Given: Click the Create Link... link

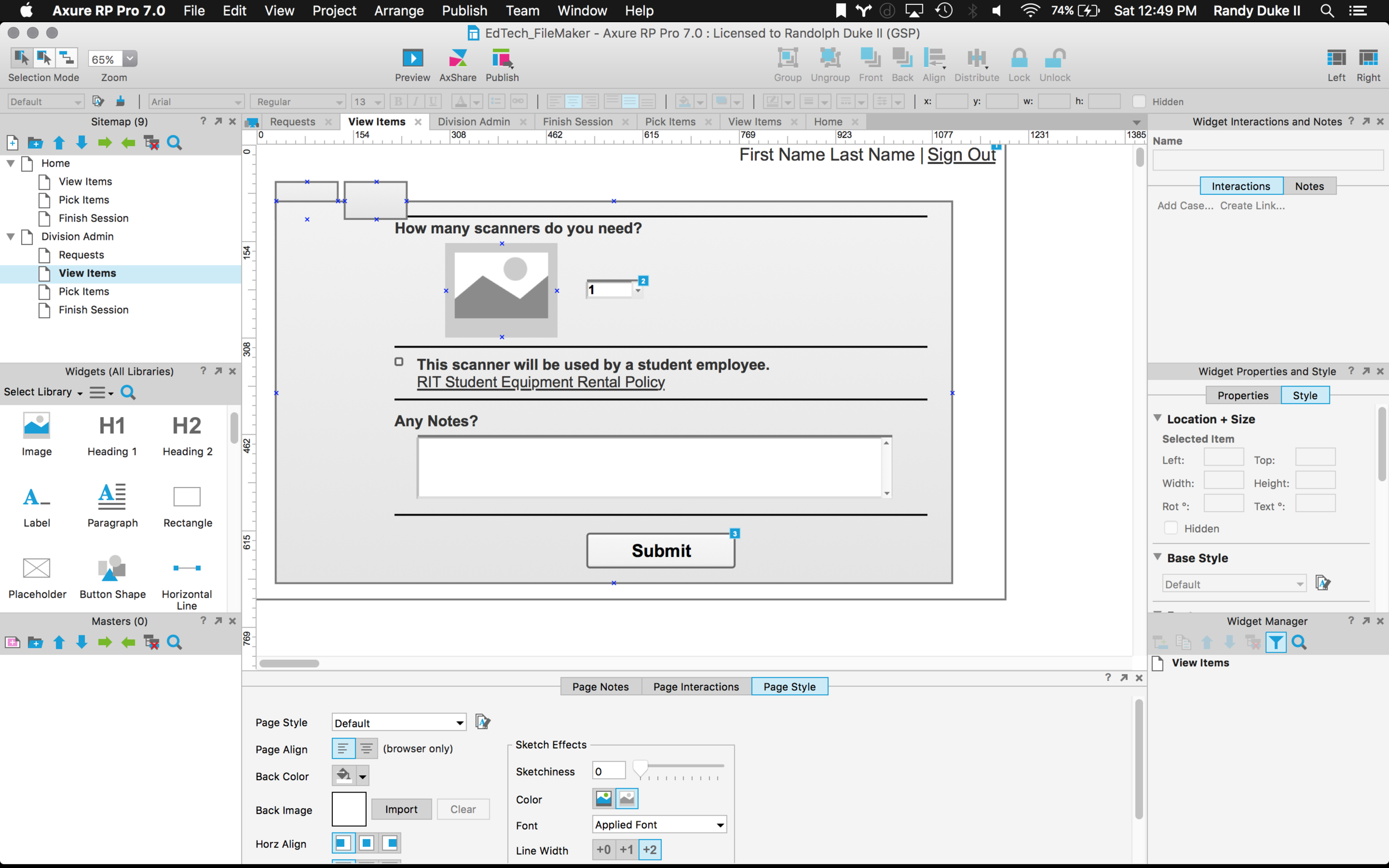Looking at the screenshot, I should pos(1252,205).
